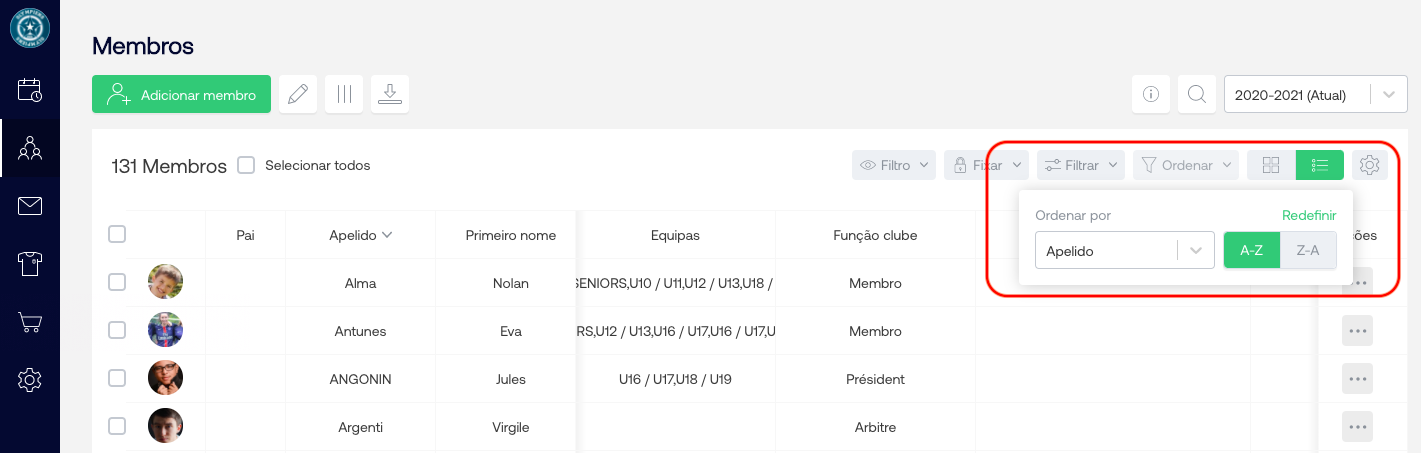Sort by the Apelido column header
Screen dimensions: 1421x453
(360, 235)
